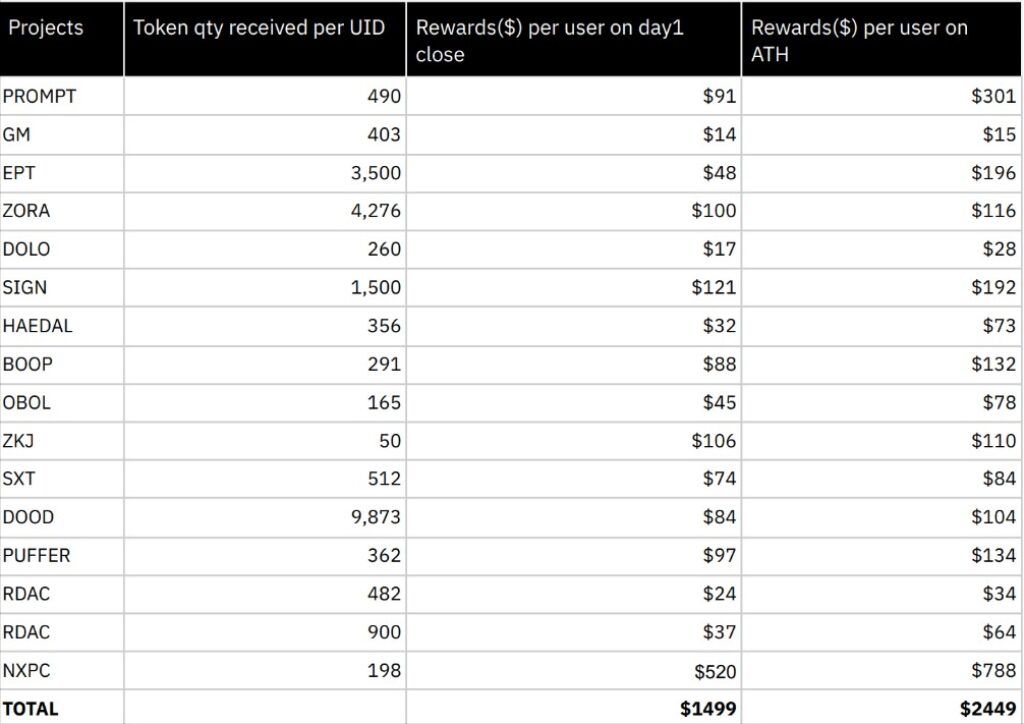Select the 900 token quantity cell
This screenshot has width=1024, height=724.
point(384,632)
